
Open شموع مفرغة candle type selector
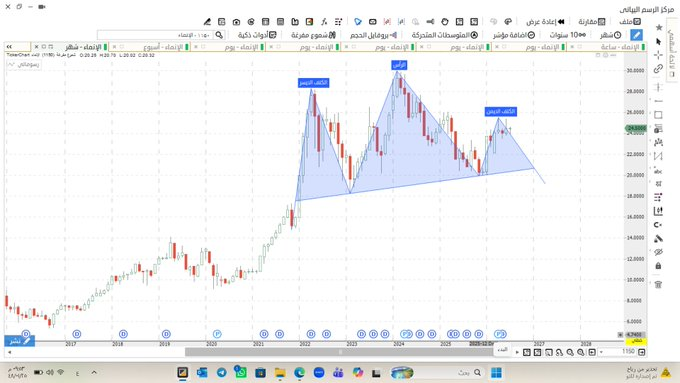click(314, 35)
